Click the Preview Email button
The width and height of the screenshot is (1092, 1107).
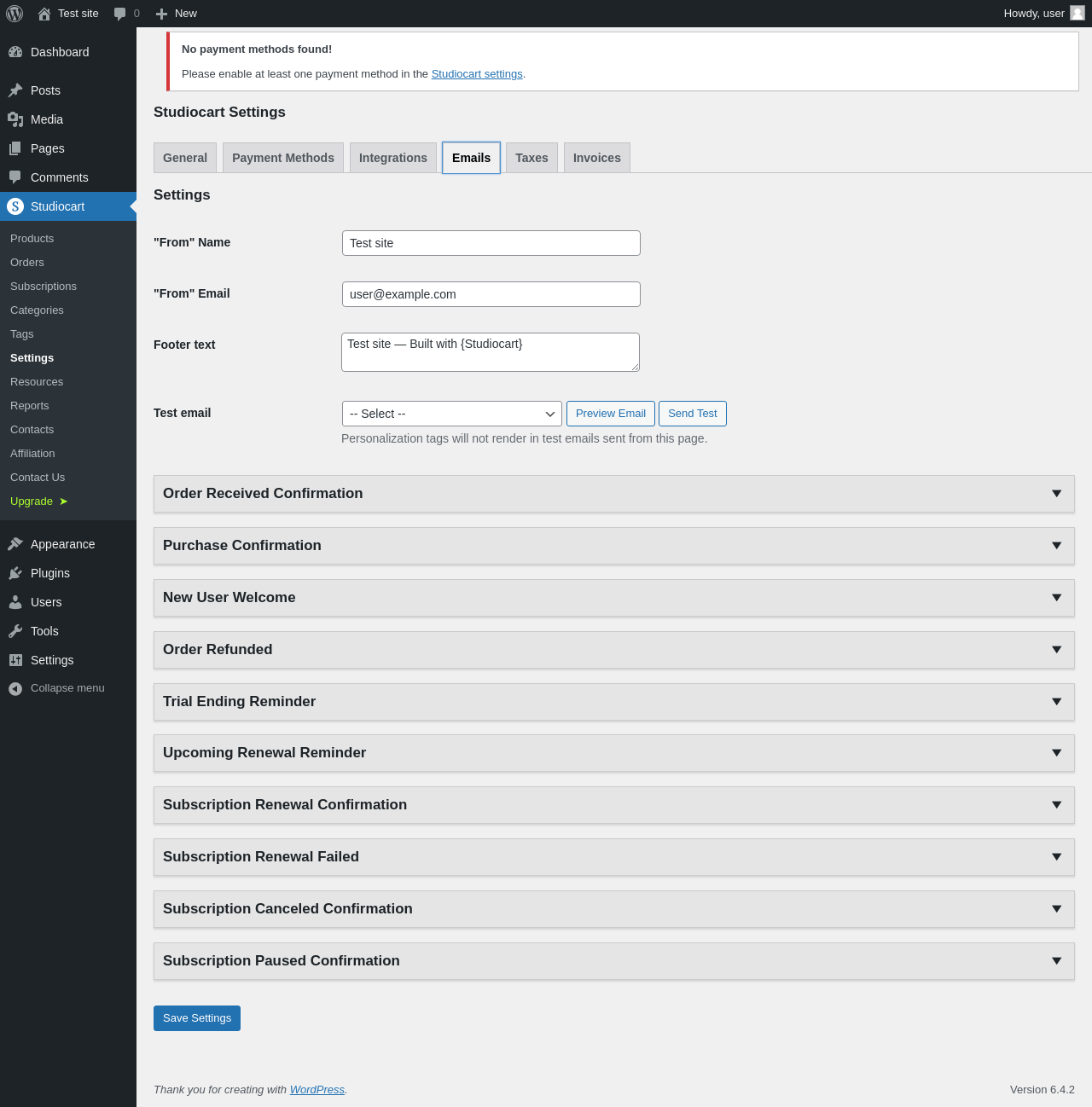(x=611, y=414)
